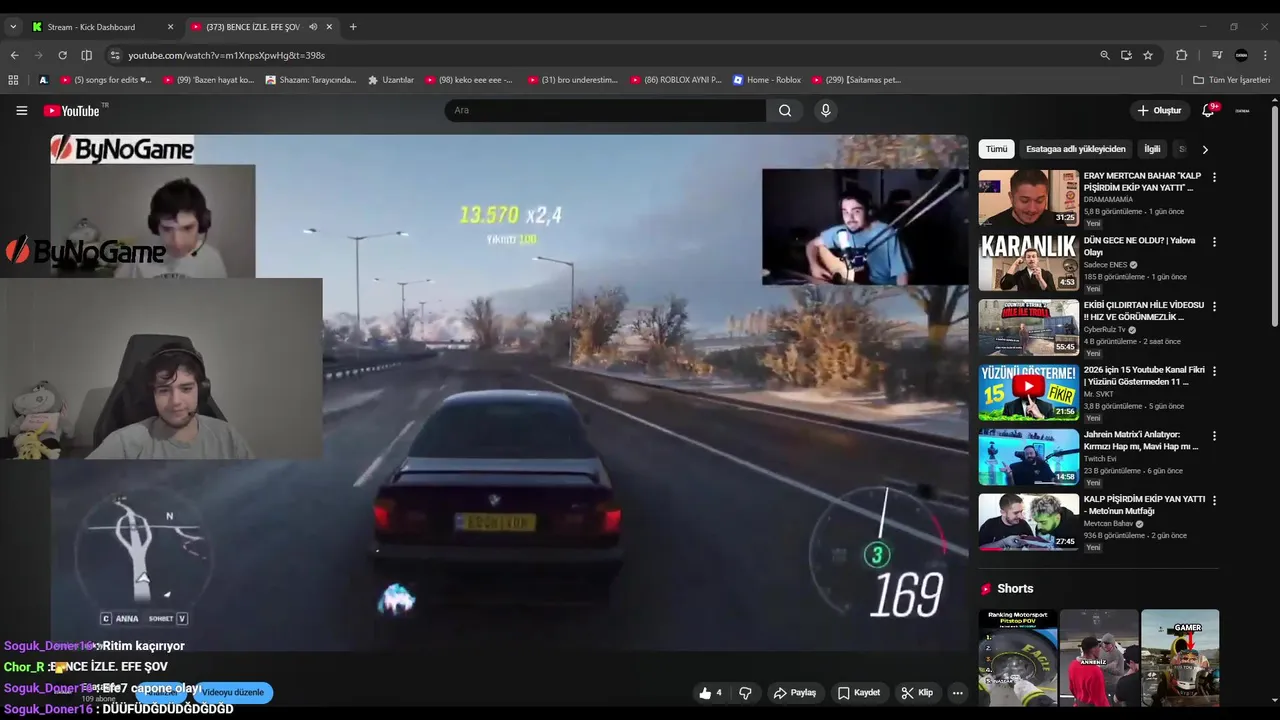Screen dimensions: 1280x720
Task: Open the media controls icon in toolbar
Action: click(x=1217, y=55)
